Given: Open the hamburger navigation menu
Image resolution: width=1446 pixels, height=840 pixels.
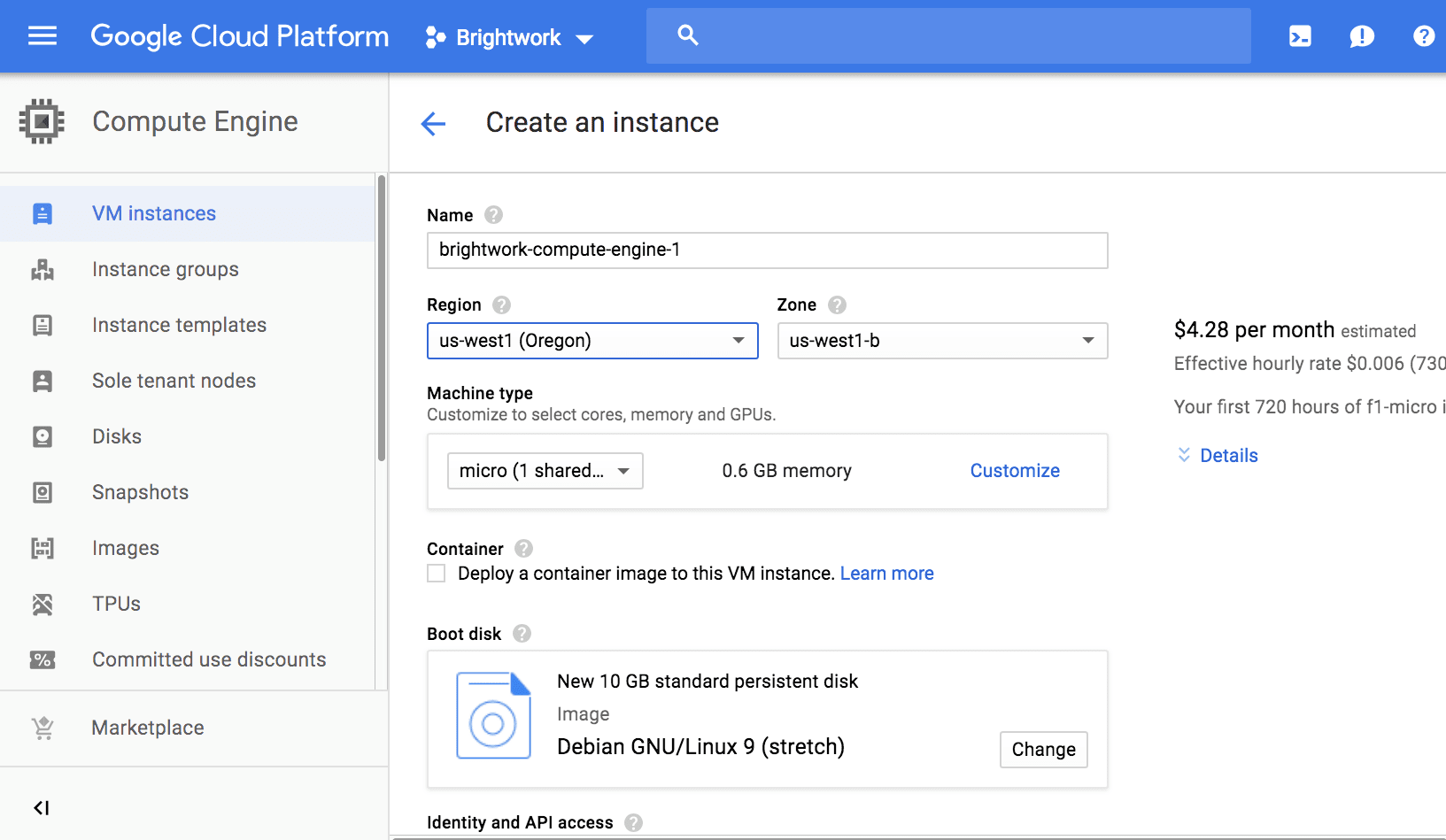Looking at the screenshot, I should pyautogui.click(x=43, y=36).
